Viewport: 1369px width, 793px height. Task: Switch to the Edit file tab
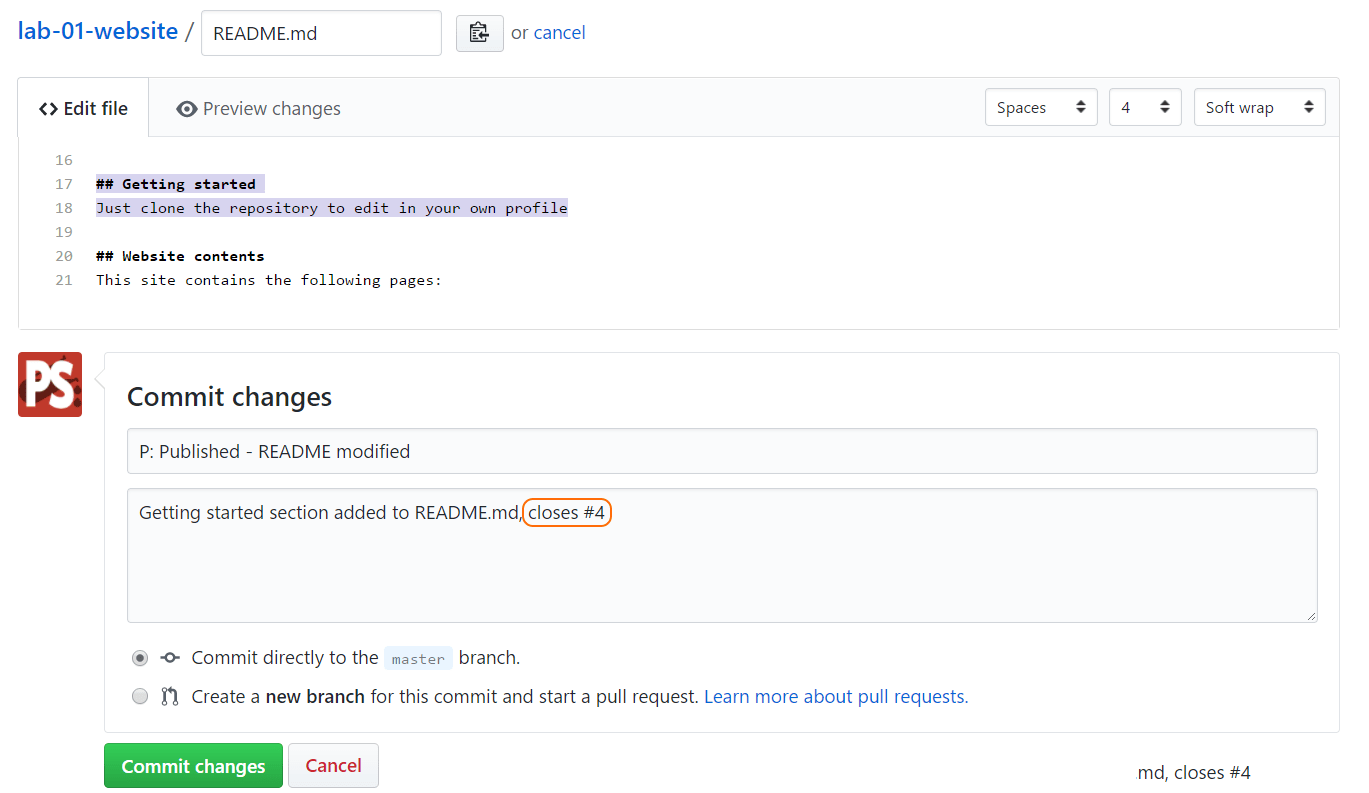(x=83, y=108)
